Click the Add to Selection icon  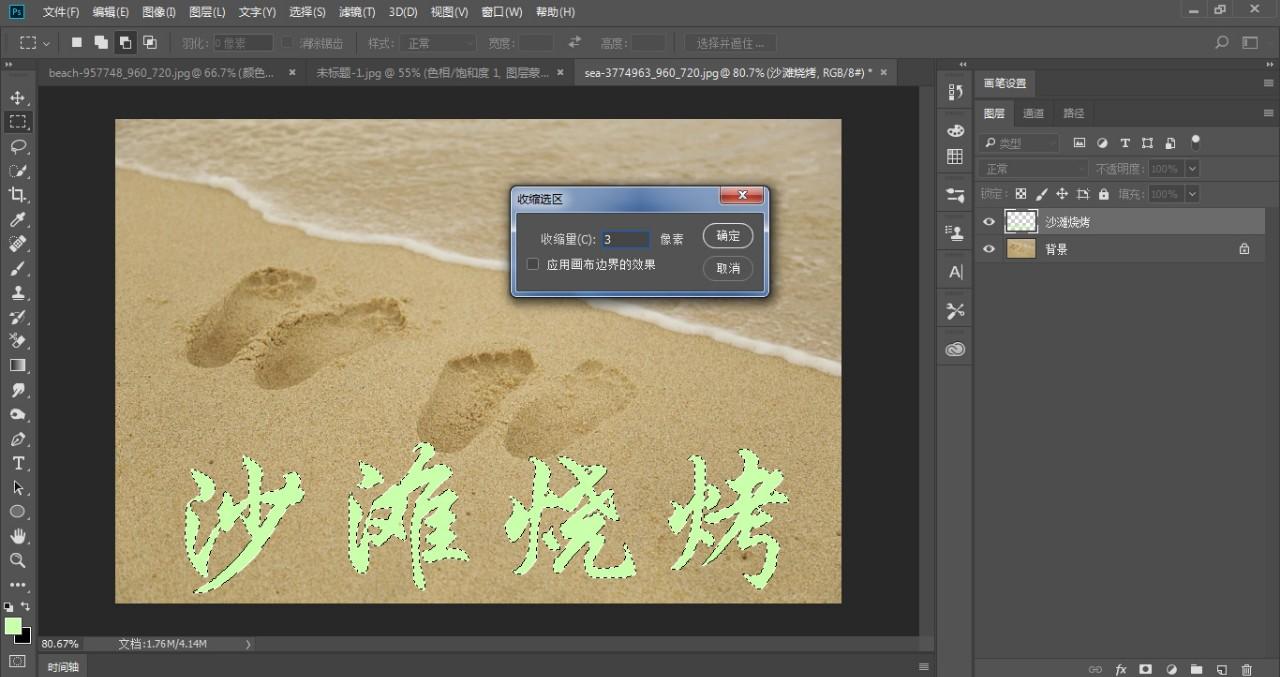pyautogui.click(x=101, y=43)
